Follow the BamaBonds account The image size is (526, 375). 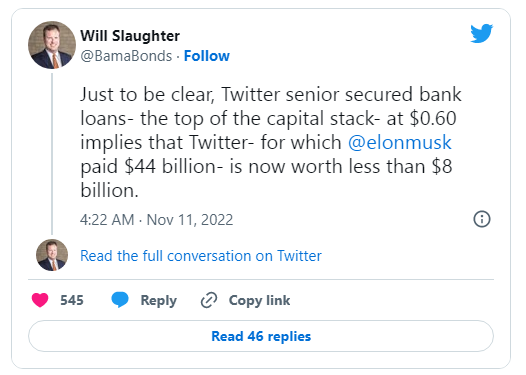coord(207,56)
